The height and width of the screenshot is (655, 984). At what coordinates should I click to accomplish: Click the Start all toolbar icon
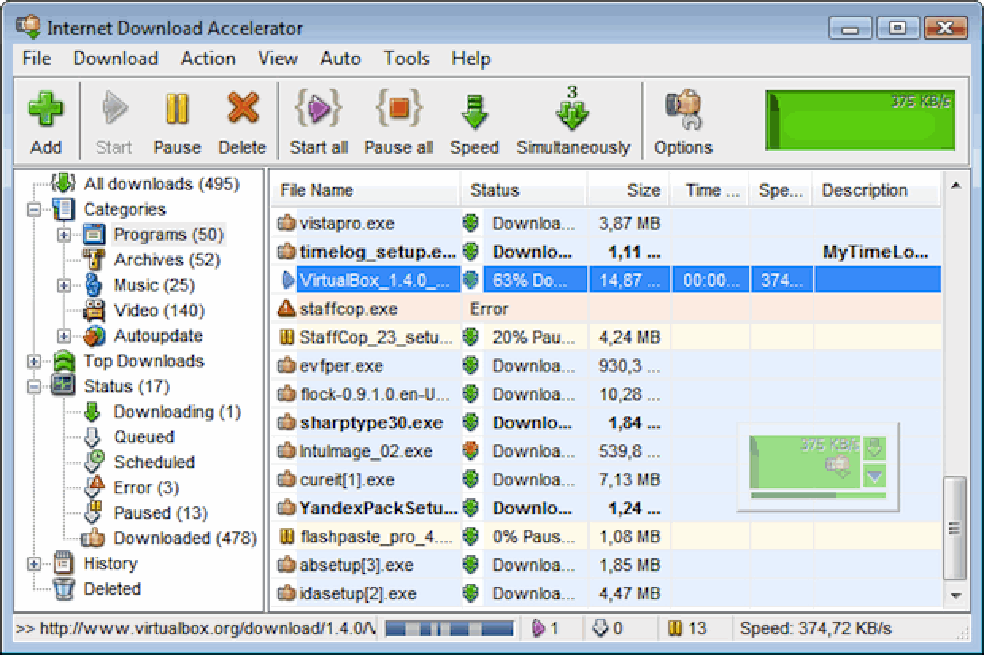(319, 121)
